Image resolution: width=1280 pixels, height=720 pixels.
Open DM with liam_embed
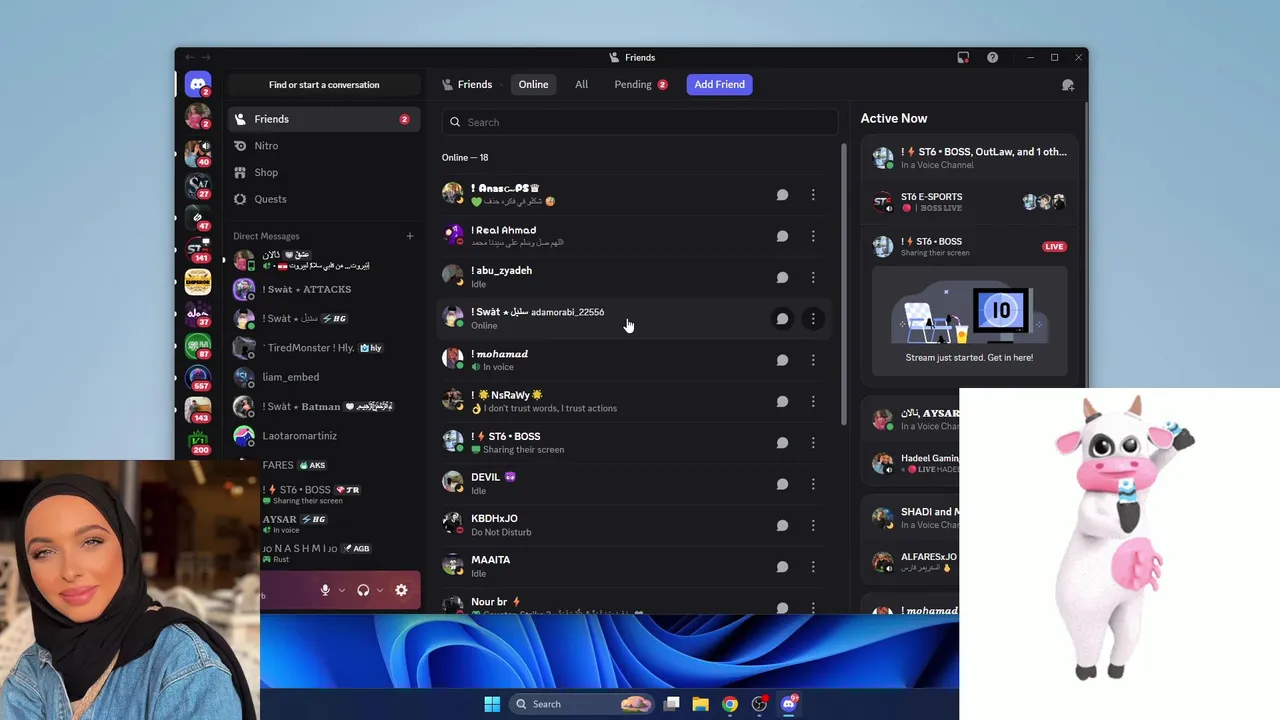(323, 377)
